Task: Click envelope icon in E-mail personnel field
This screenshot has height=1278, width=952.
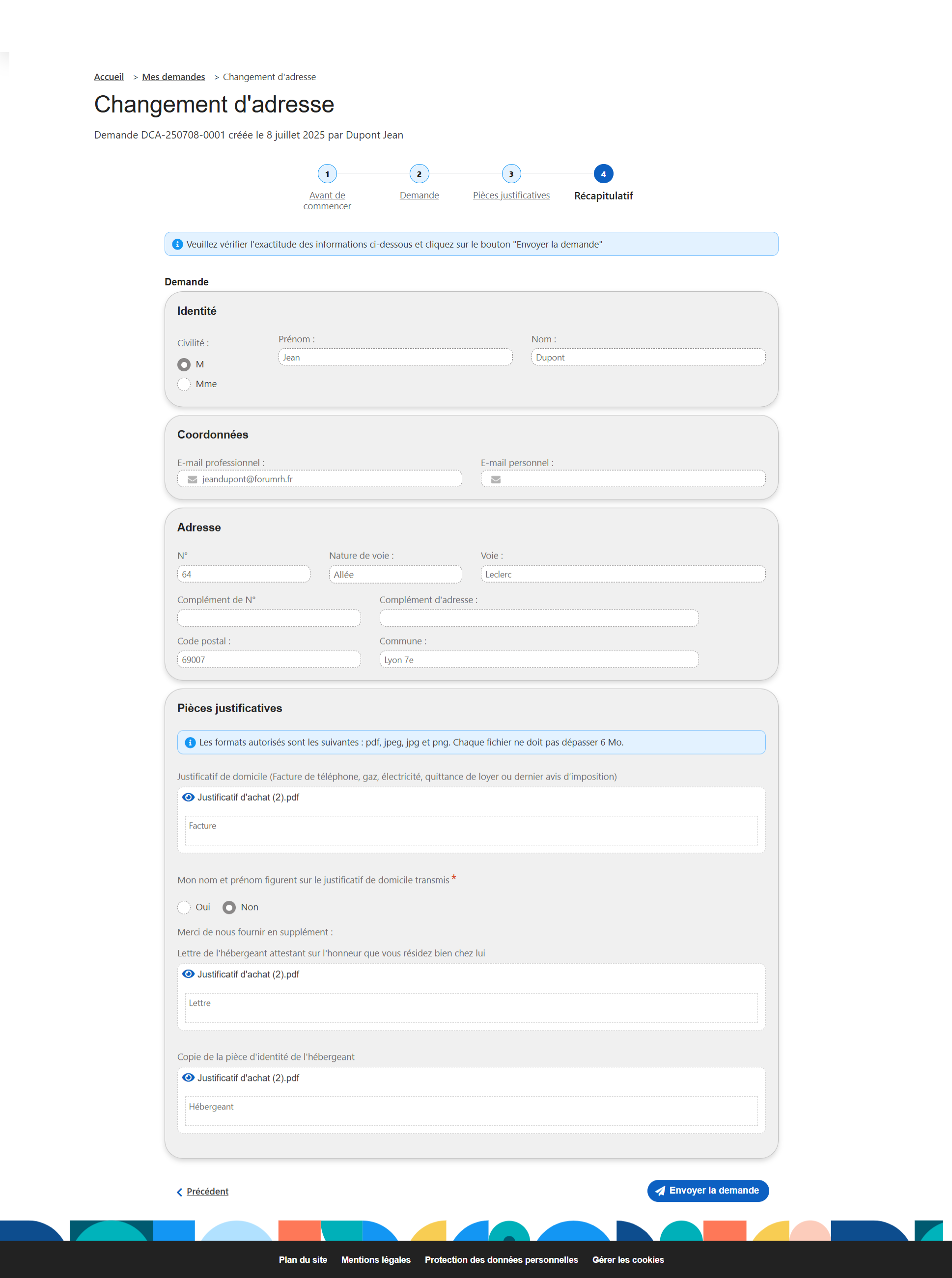Action: click(496, 479)
